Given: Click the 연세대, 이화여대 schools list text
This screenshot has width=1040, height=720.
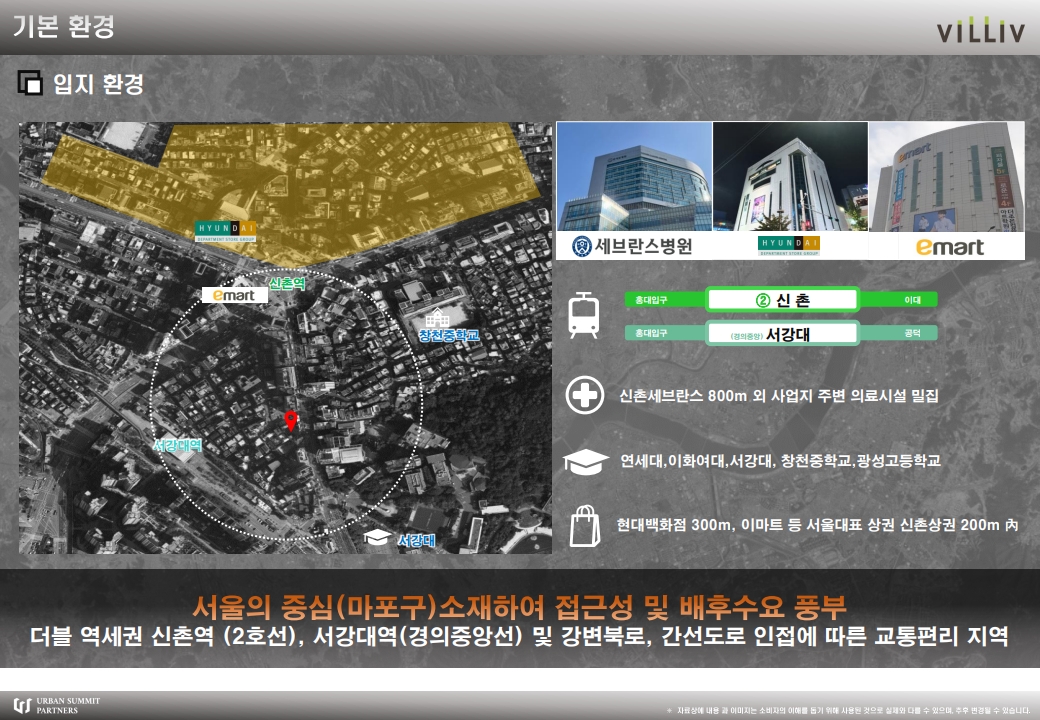Looking at the screenshot, I should click(780, 460).
